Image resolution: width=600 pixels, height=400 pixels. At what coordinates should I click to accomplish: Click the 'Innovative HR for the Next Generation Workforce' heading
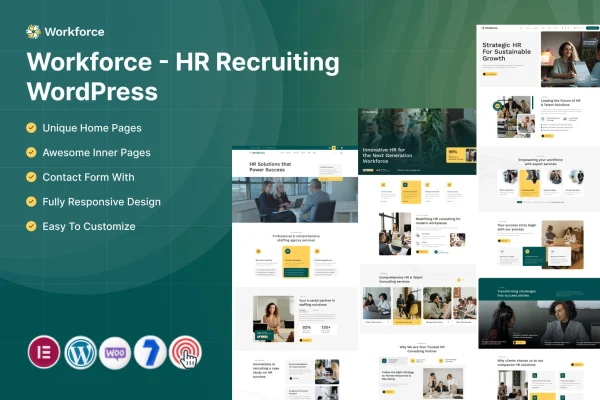pyautogui.click(x=387, y=155)
